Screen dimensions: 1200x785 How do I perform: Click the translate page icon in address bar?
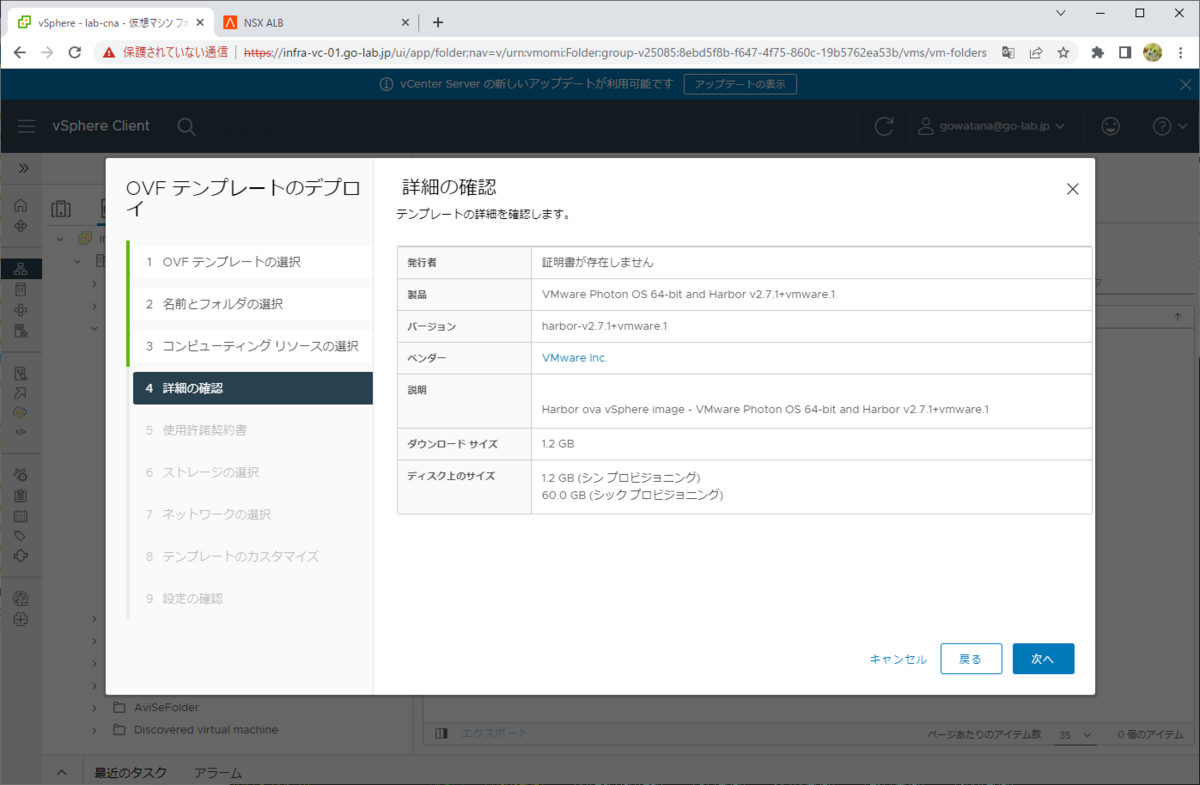click(1009, 52)
